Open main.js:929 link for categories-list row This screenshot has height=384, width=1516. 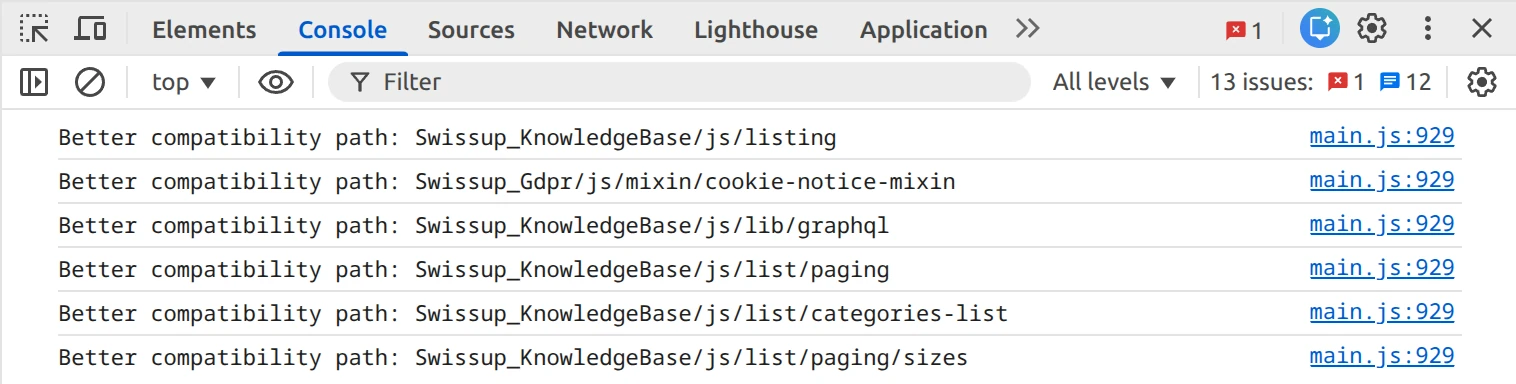click(1381, 313)
